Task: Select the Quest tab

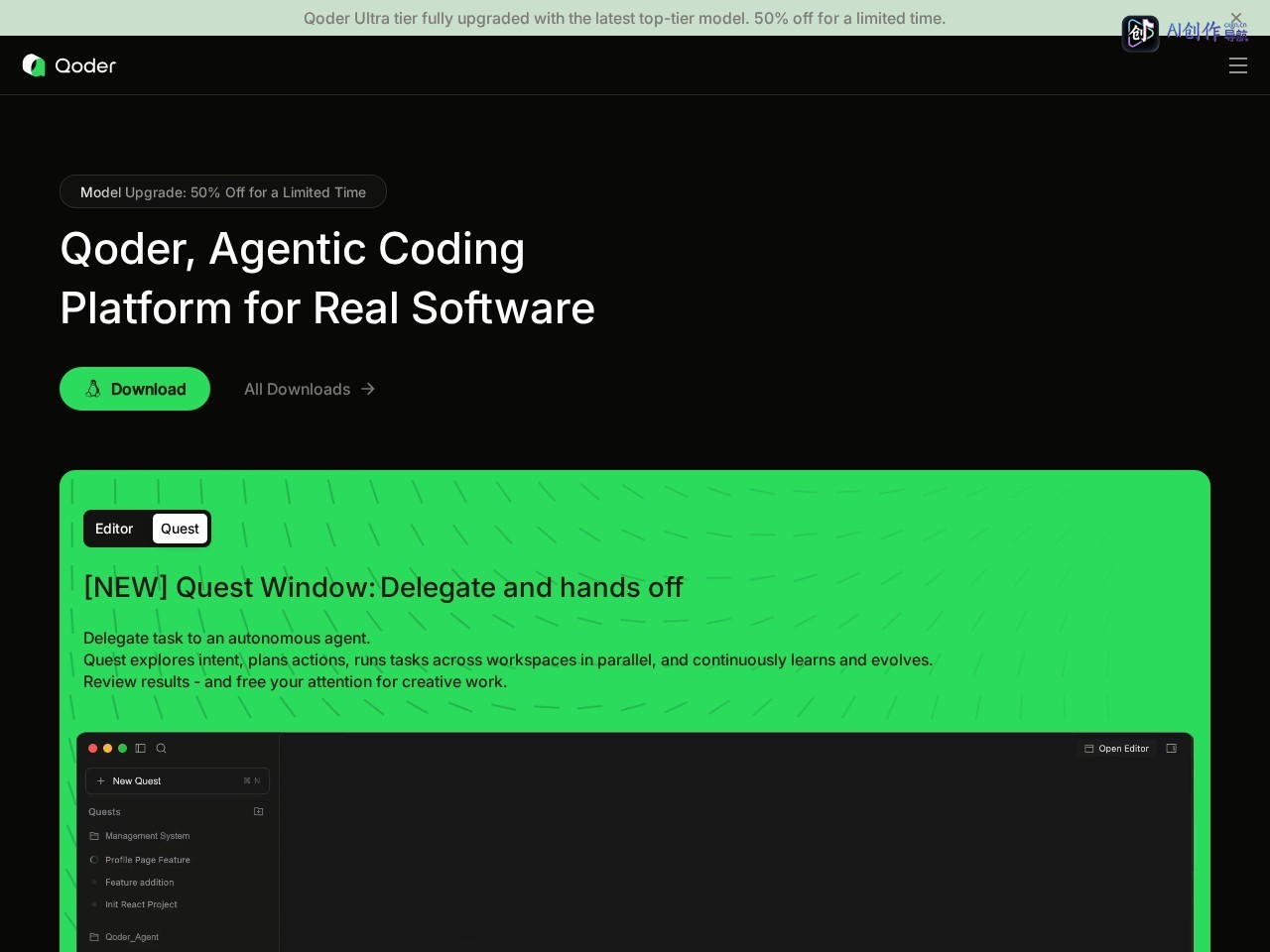Action: [180, 529]
